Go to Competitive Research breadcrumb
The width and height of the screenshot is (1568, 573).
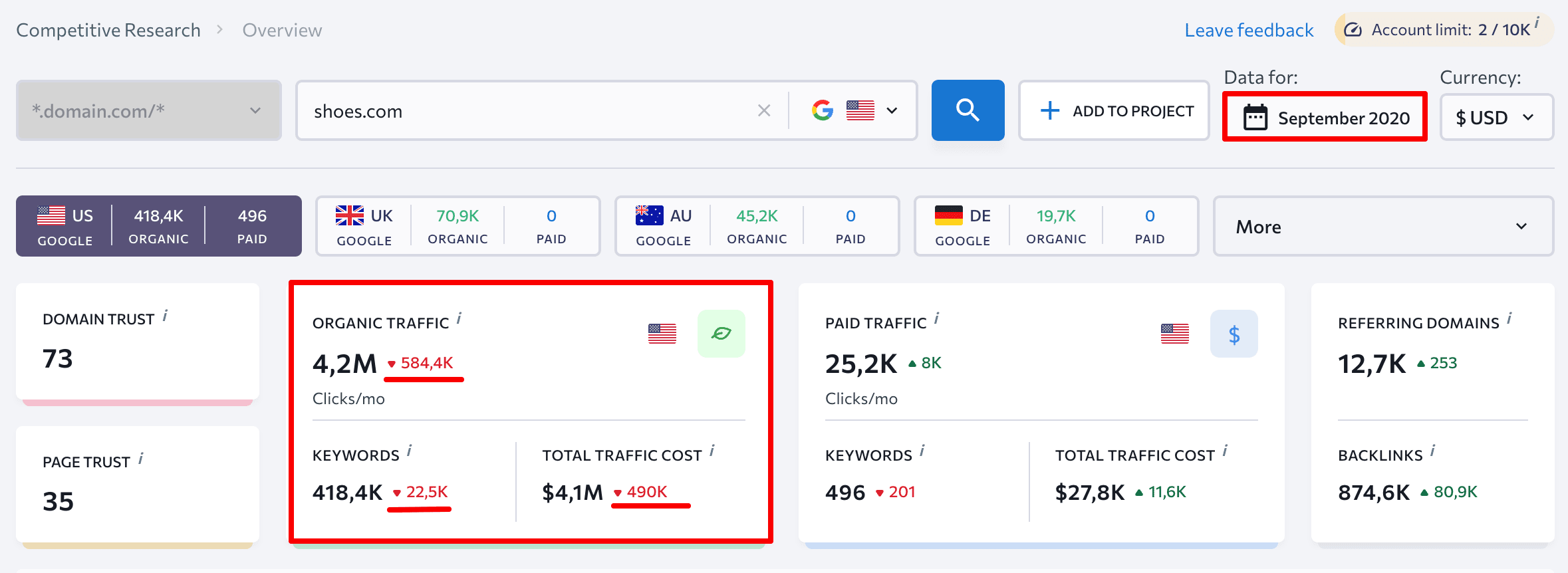click(x=108, y=30)
